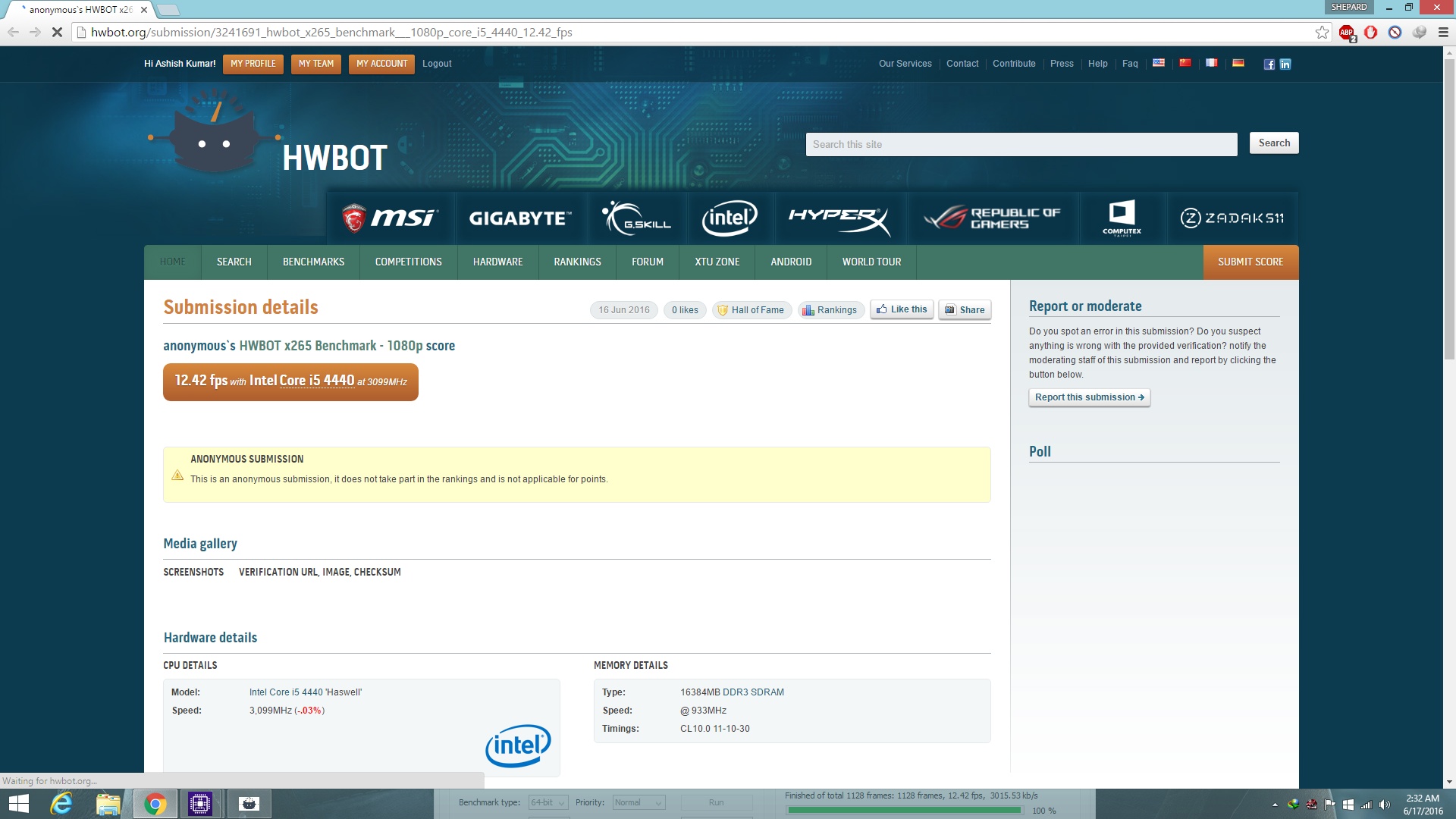Open the grey chat bubbles extension
Image resolution: width=1456 pixels, height=819 pixels.
(x=1419, y=32)
